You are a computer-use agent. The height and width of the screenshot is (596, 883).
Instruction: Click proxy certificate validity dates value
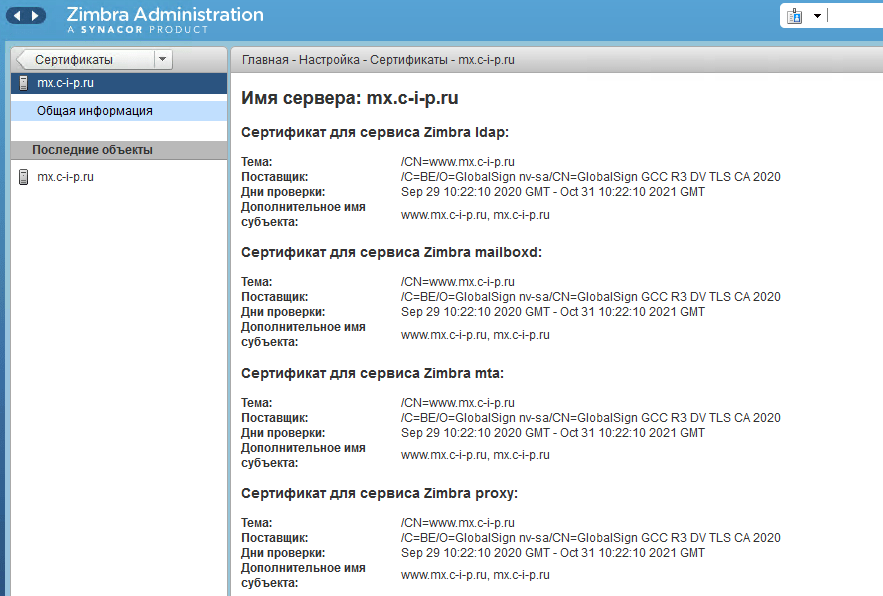click(x=553, y=553)
